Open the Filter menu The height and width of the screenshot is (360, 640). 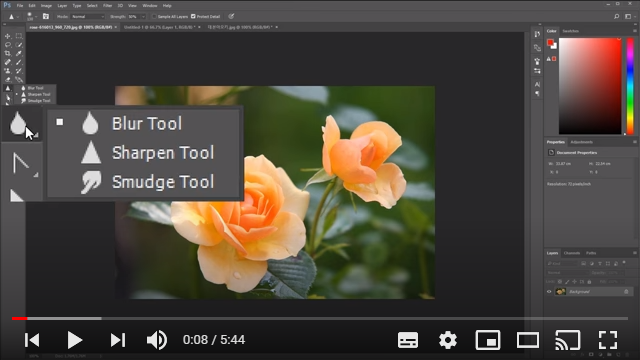click(107, 6)
